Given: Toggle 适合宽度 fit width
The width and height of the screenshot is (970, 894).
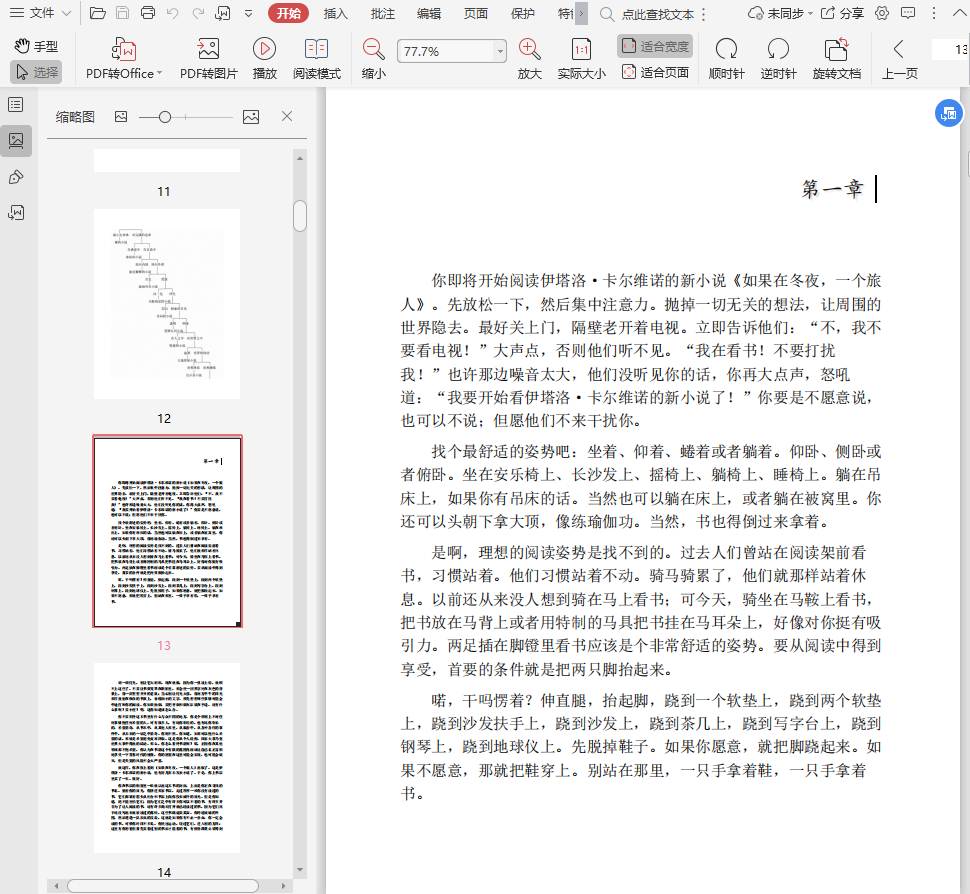Looking at the screenshot, I should 655,46.
